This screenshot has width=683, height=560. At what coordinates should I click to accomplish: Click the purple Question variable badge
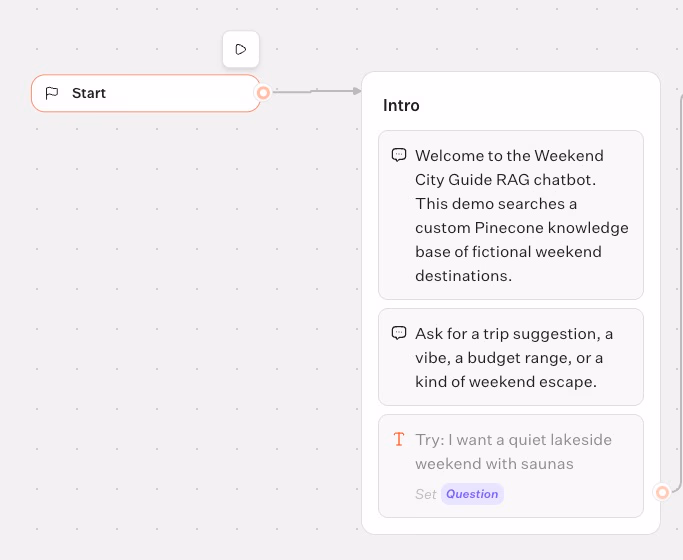tap(472, 494)
